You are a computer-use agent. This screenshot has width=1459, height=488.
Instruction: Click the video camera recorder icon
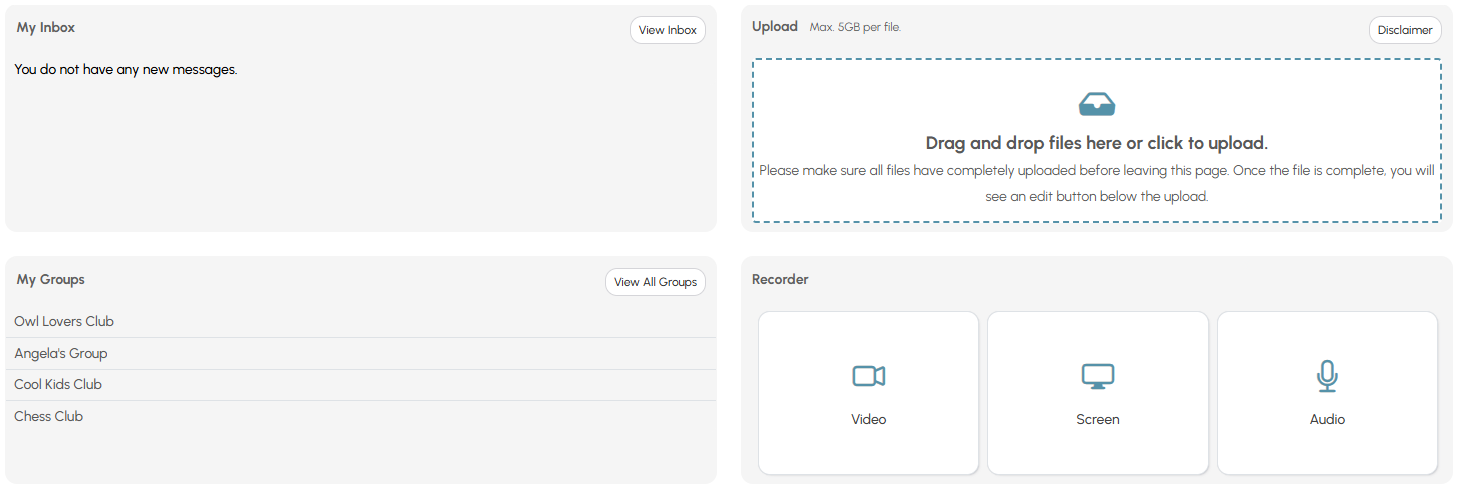(x=868, y=376)
